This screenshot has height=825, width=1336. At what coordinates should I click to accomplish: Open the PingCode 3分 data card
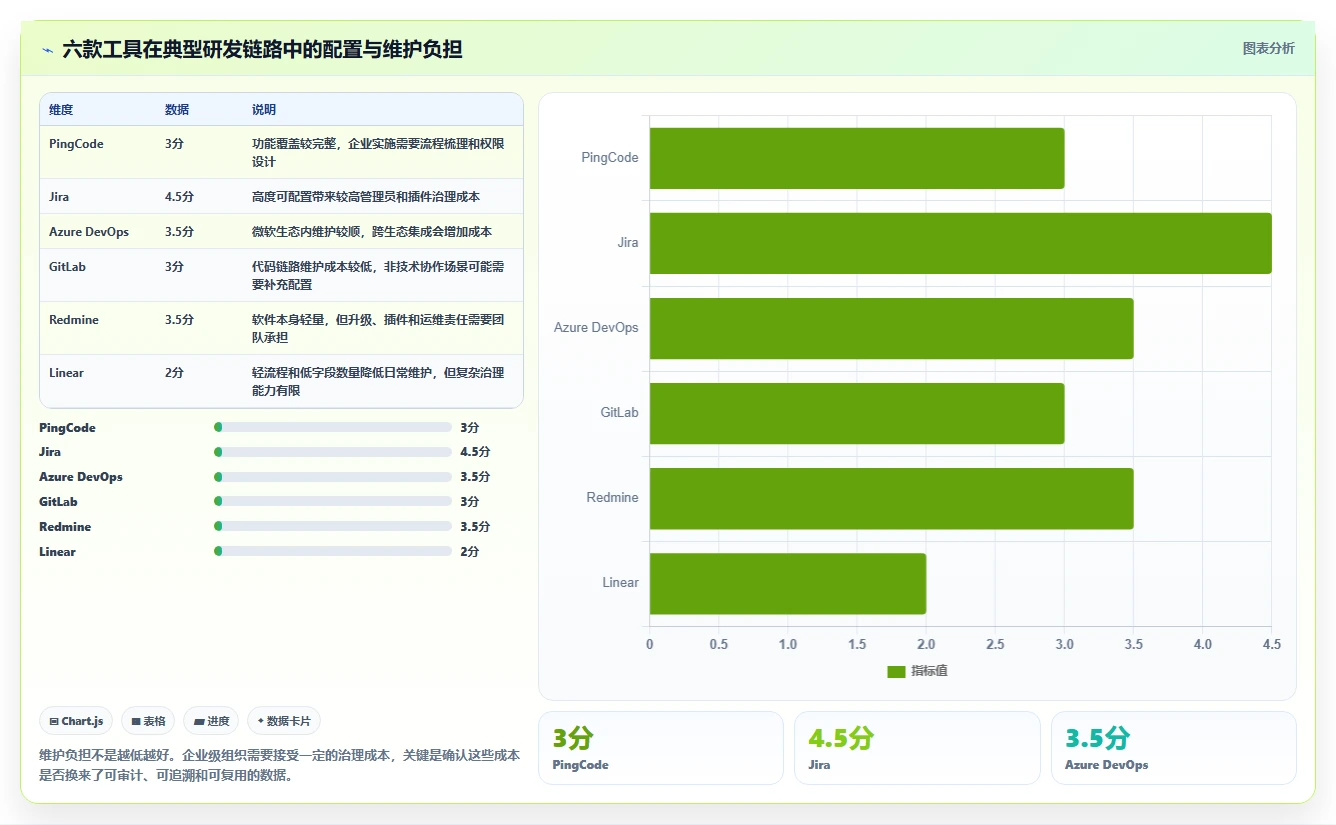tap(661, 748)
